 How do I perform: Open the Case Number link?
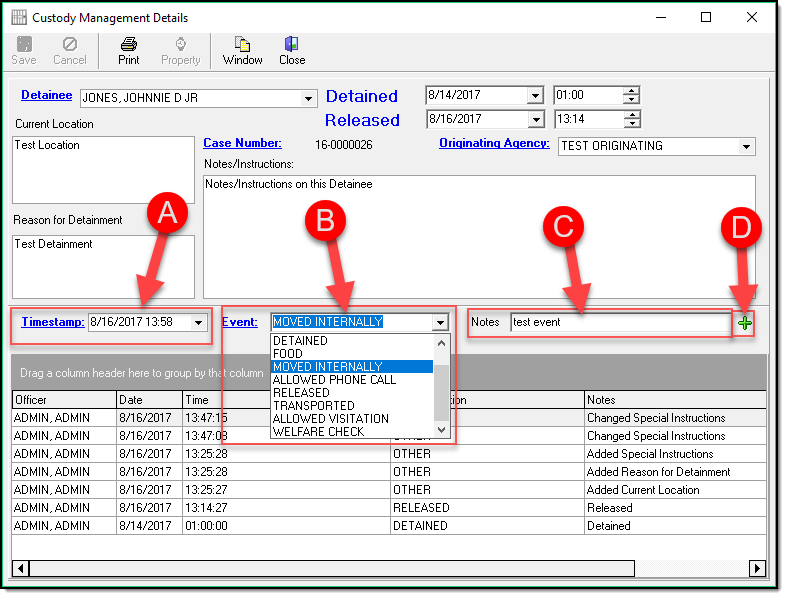click(242, 144)
